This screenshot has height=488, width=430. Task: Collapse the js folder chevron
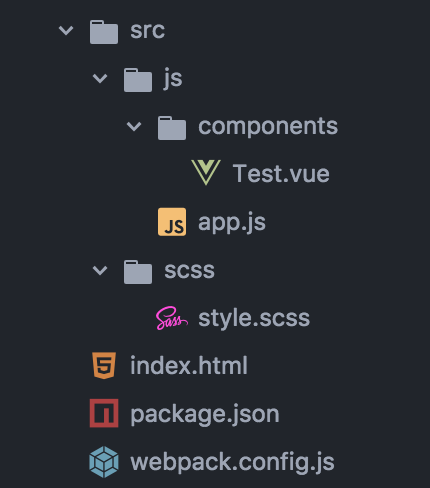tap(100, 79)
